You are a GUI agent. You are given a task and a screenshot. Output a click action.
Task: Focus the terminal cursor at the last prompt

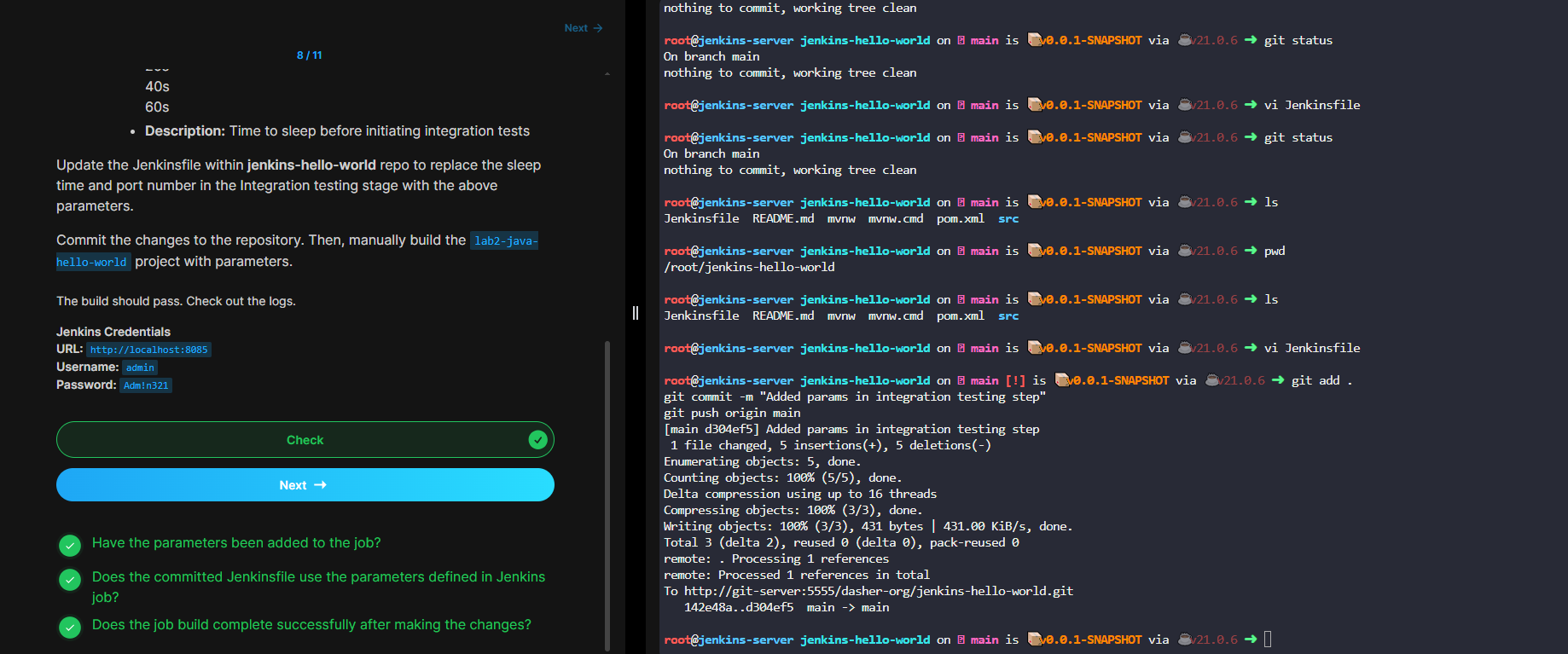coord(1268,640)
